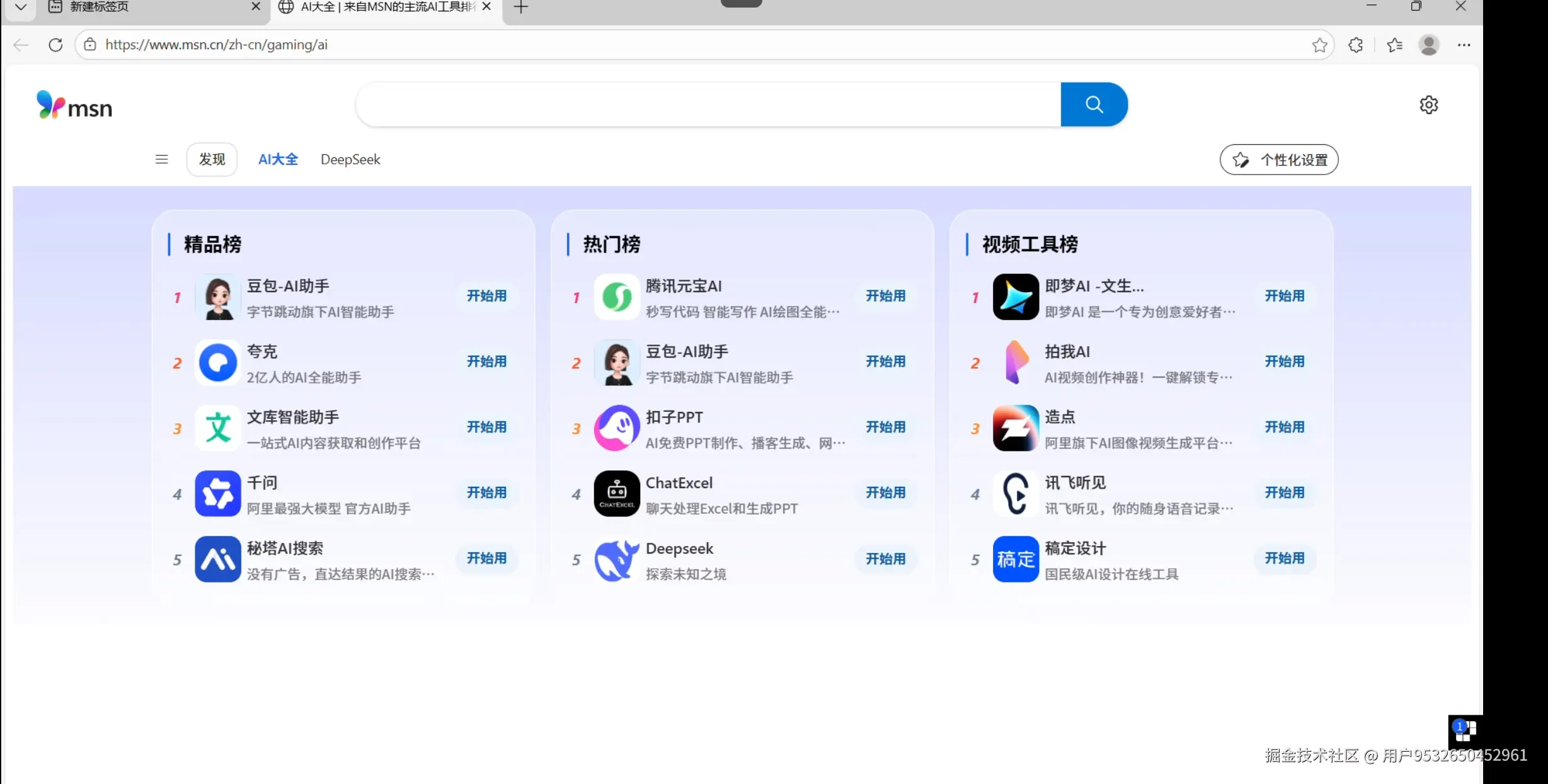This screenshot has width=1548, height=784.
Task: Click the 腾讯元宝AI green icon
Action: pyautogui.click(x=616, y=297)
